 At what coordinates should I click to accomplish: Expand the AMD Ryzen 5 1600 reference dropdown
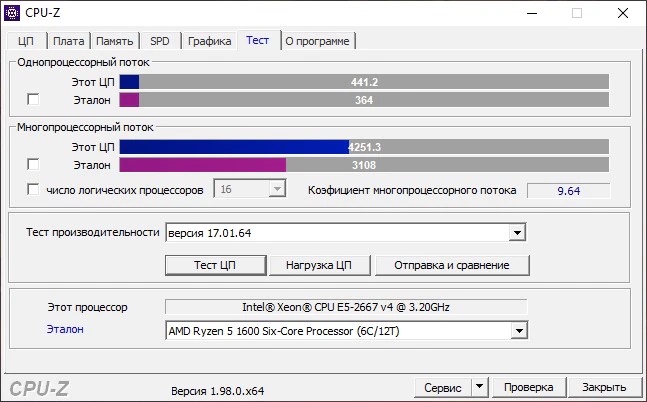pos(347,331)
